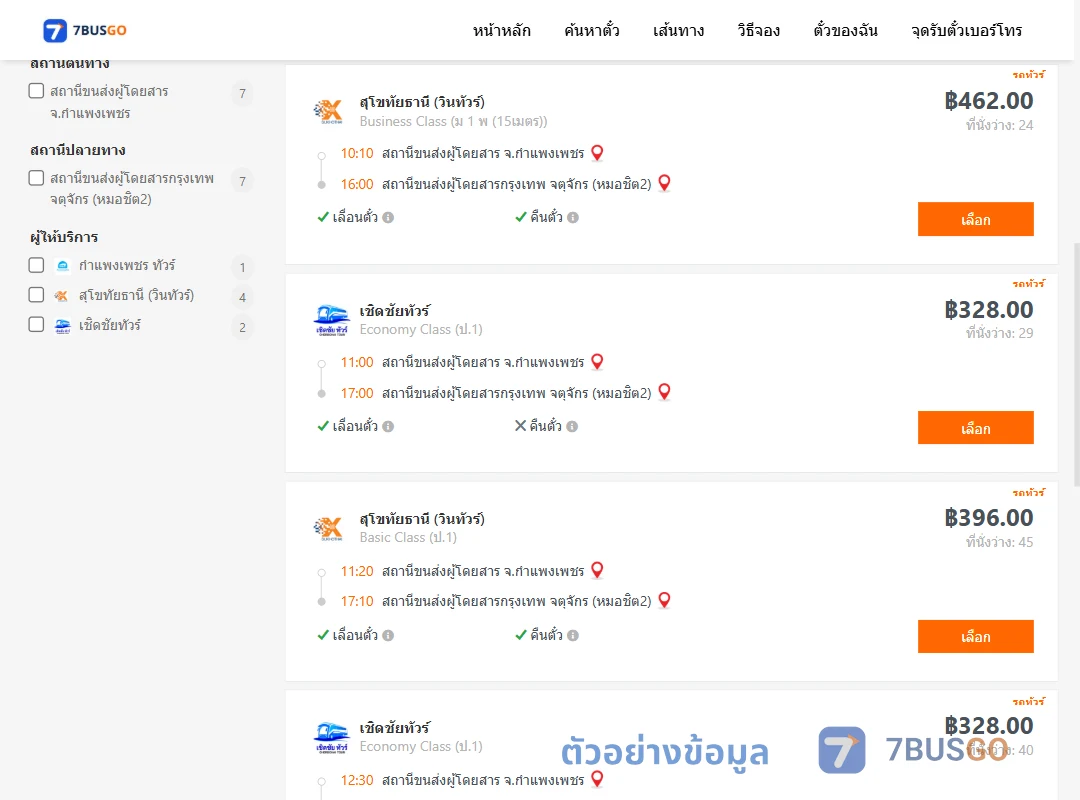Check the กำแพงเพชร ทัวร์ operator filter

click(37, 265)
